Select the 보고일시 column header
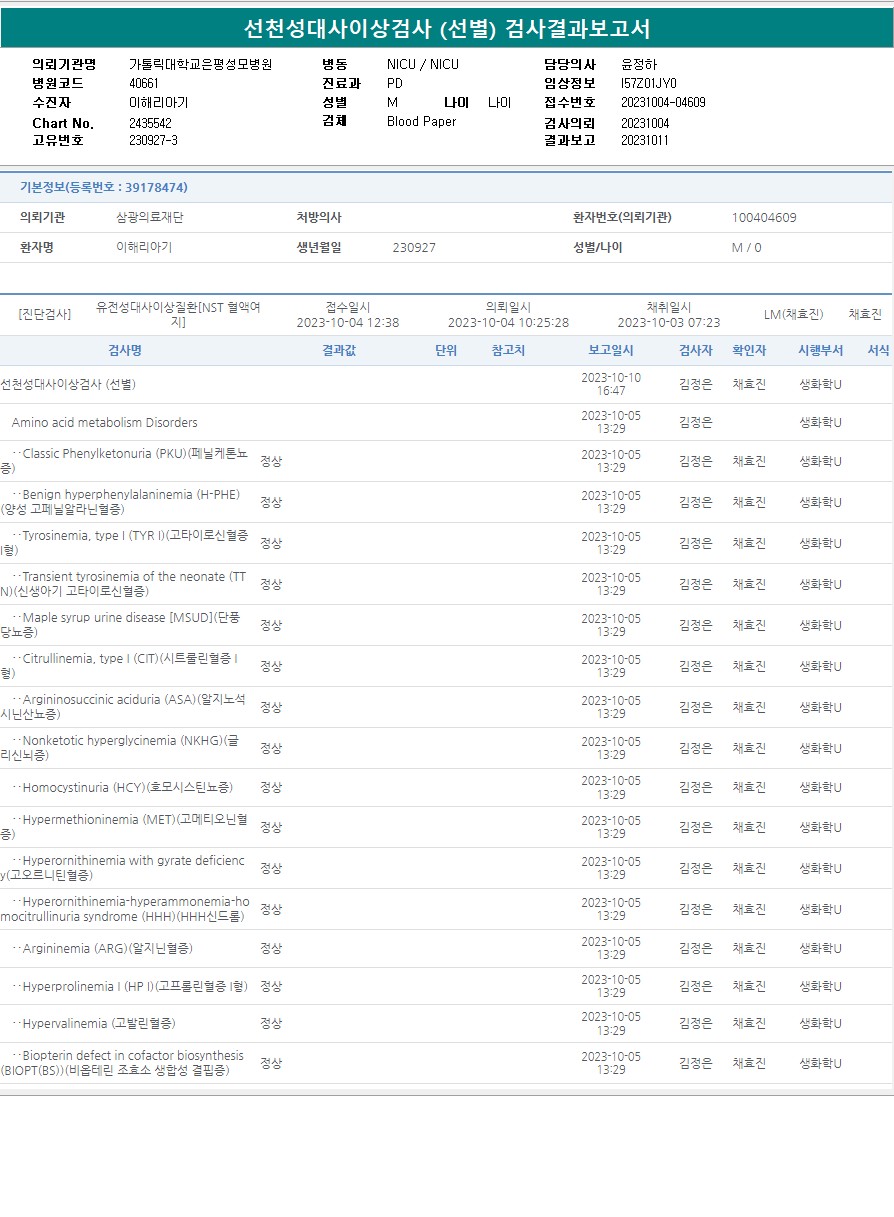Viewport: 894px width, 1217px height. coord(611,351)
